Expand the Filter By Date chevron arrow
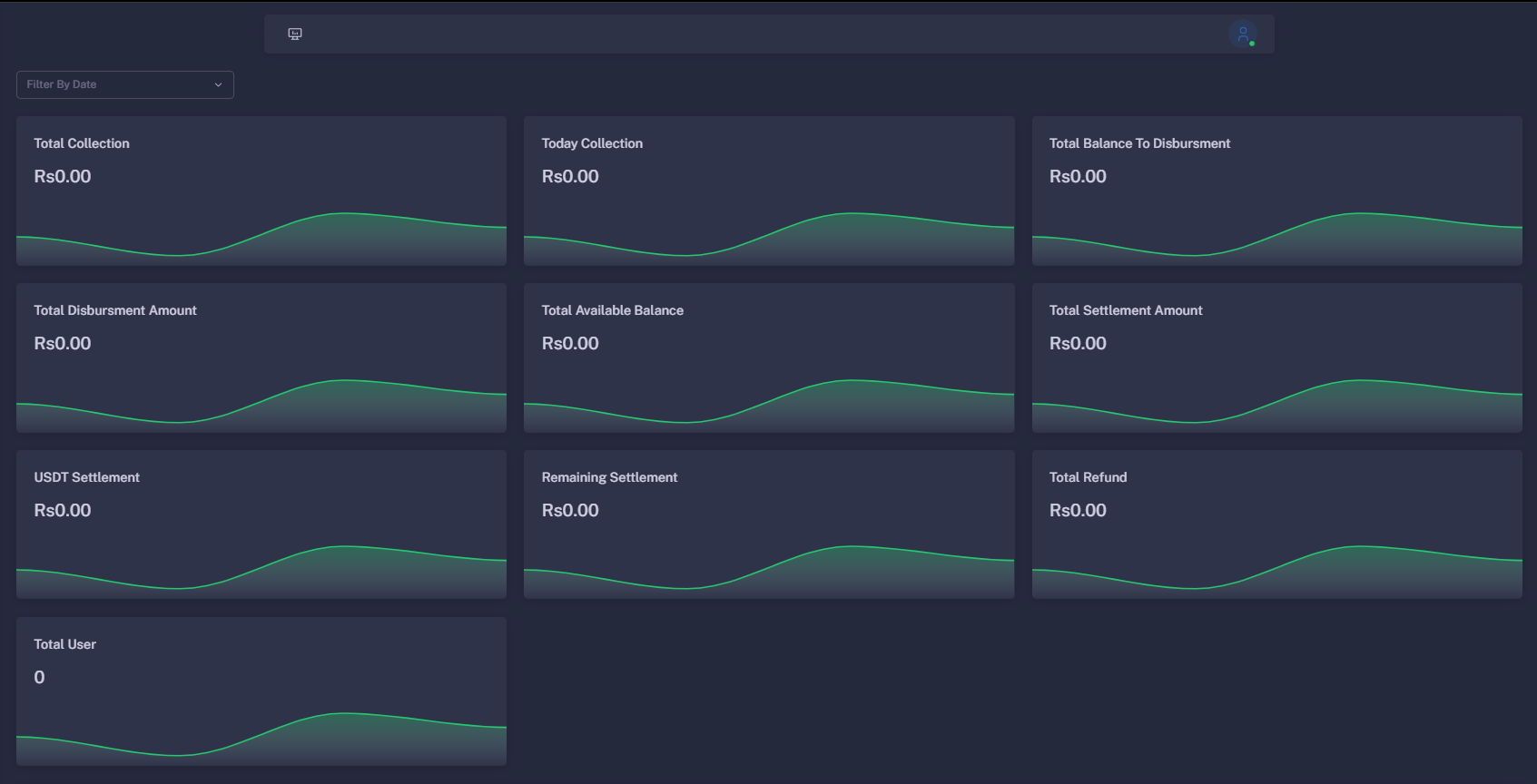This screenshot has height=784, width=1537. pos(218,85)
